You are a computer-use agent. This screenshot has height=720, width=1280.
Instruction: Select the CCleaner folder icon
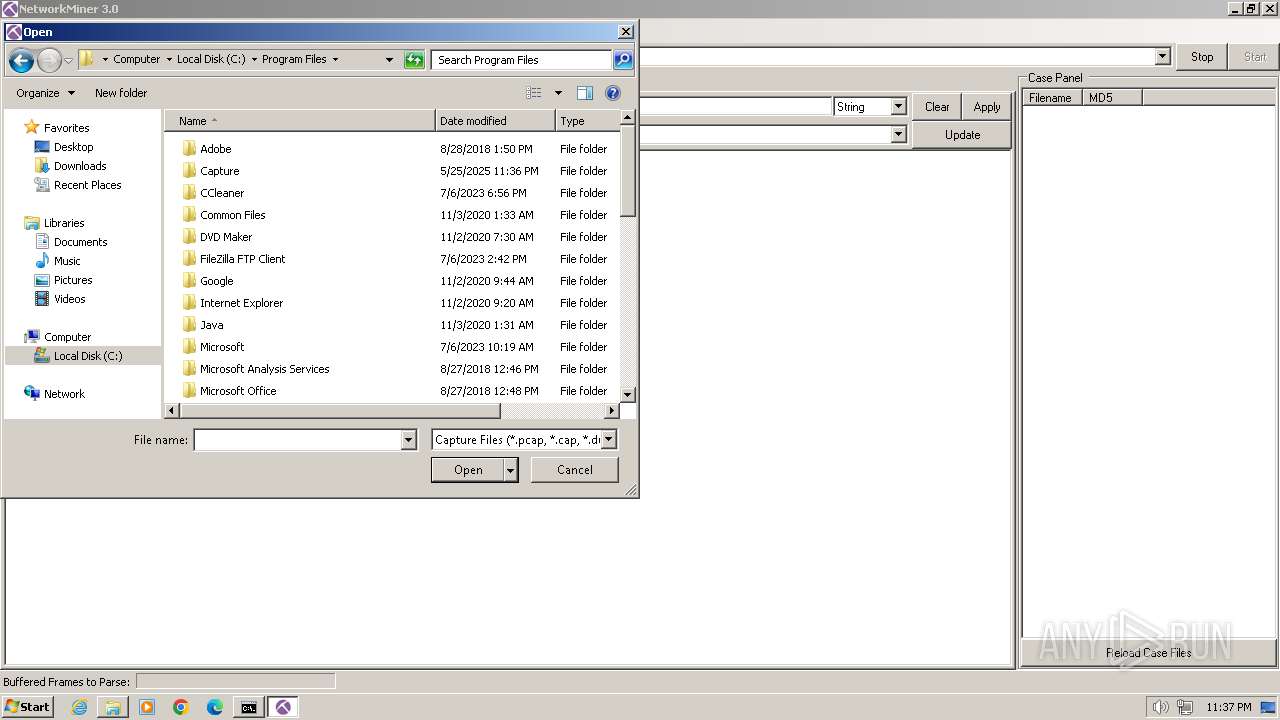point(189,193)
